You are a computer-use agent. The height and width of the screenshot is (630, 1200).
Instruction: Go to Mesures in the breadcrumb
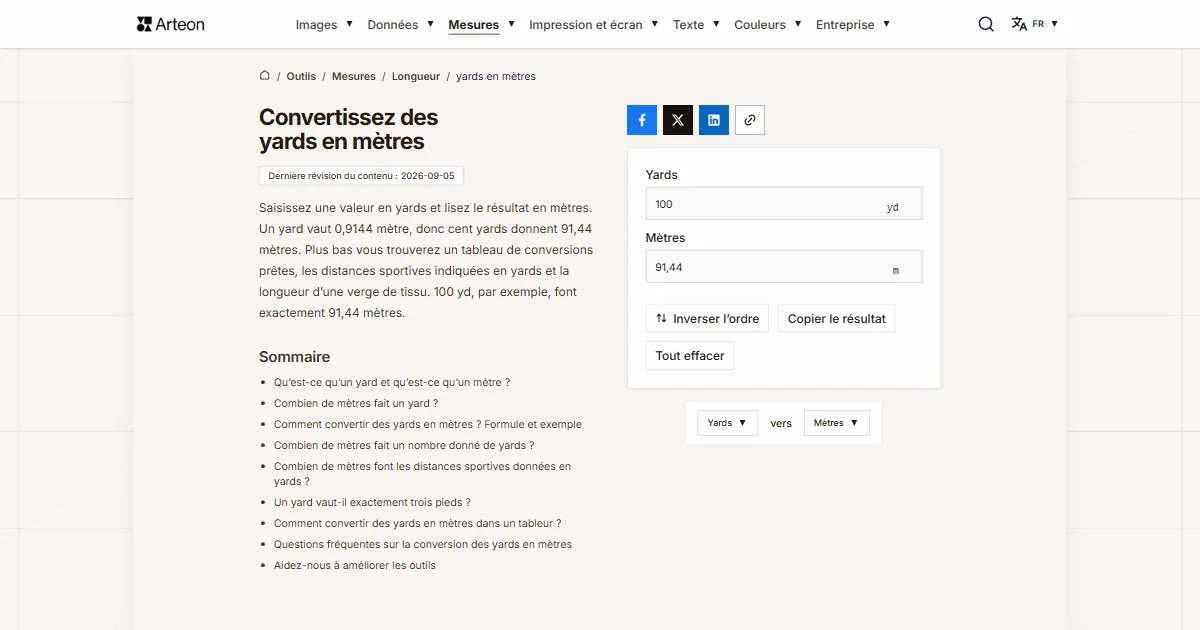click(x=354, y=76)
